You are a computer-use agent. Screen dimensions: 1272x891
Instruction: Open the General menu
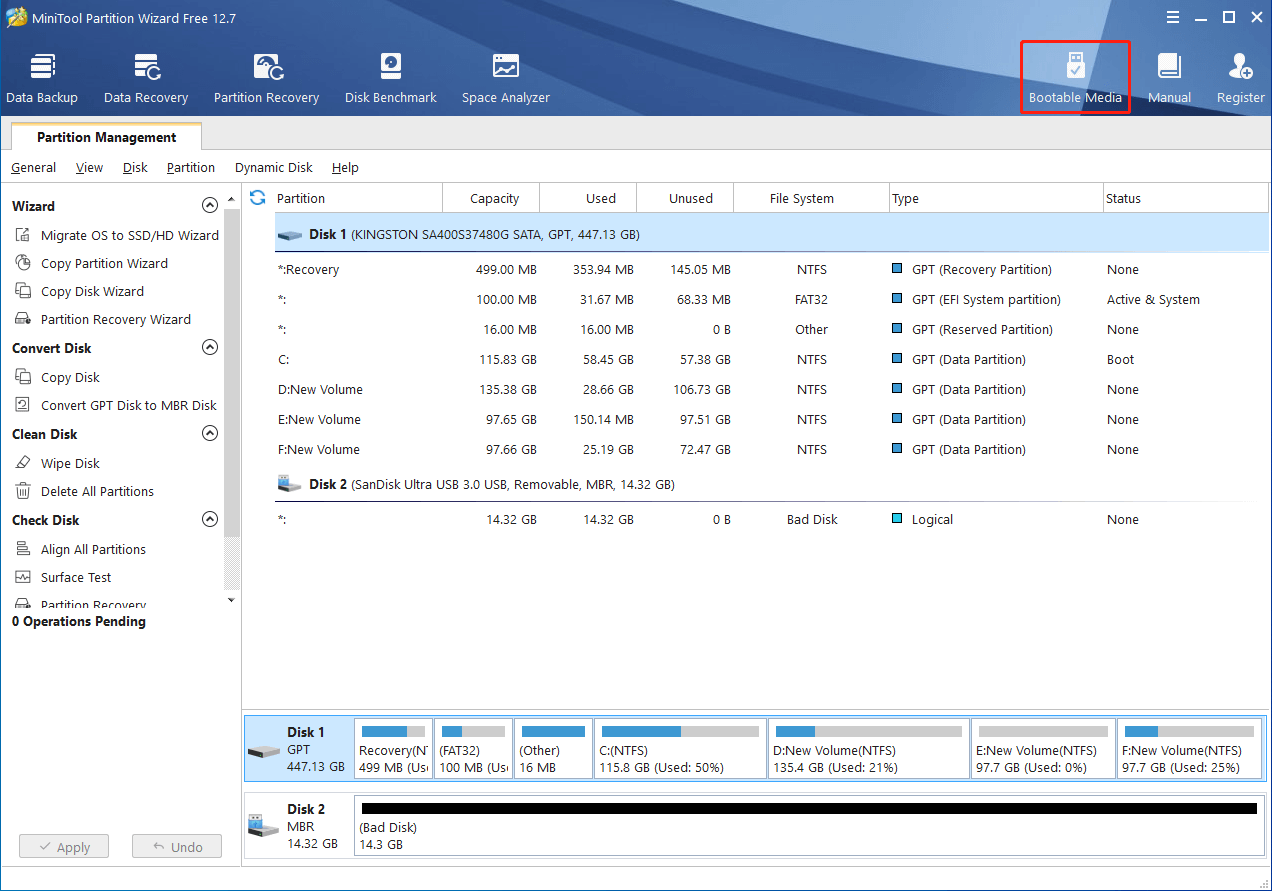click(x=34, y=168)
